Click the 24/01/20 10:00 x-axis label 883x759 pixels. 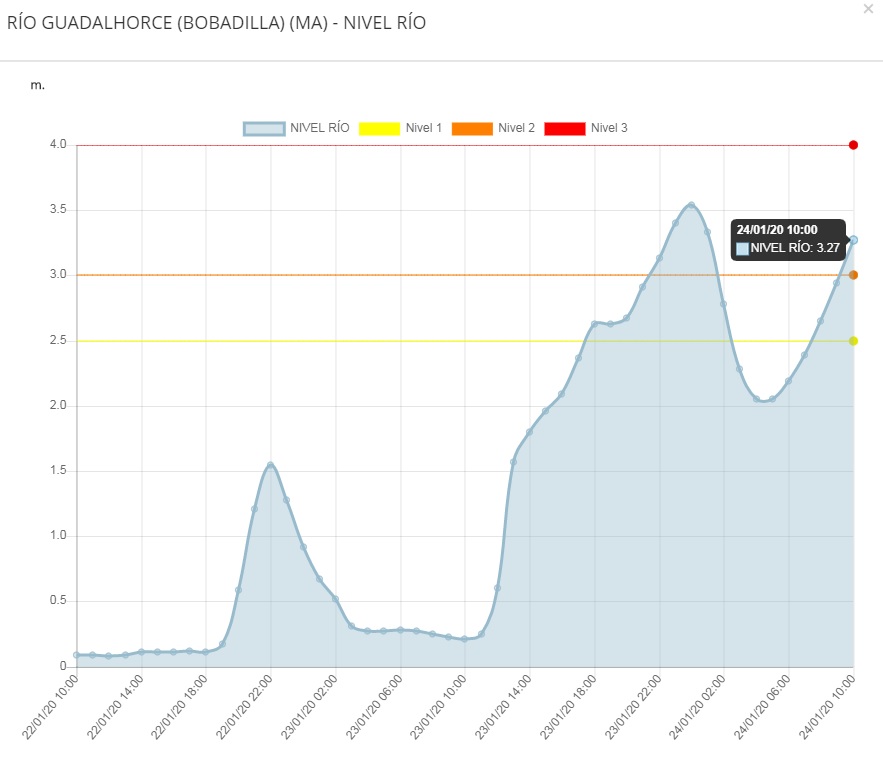pyautogui.click(x=827, y=707)
